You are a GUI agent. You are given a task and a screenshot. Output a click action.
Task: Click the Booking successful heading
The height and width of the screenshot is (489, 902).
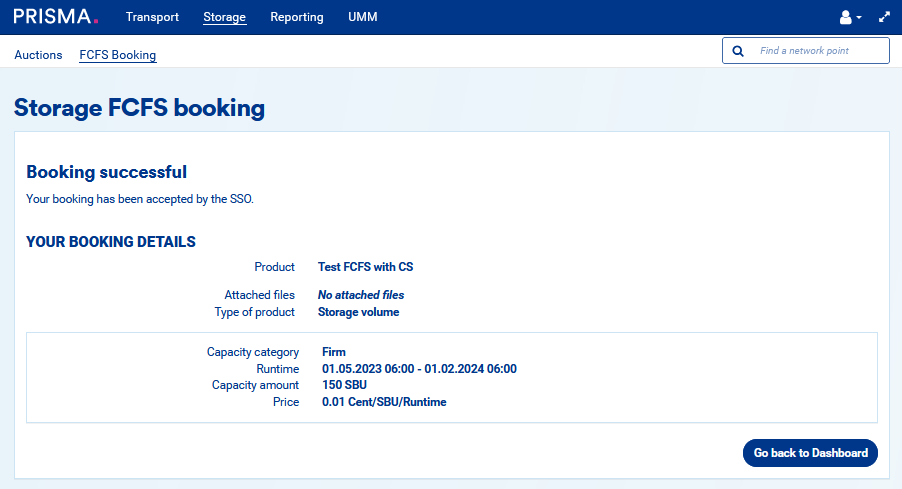tap(106, 172)
